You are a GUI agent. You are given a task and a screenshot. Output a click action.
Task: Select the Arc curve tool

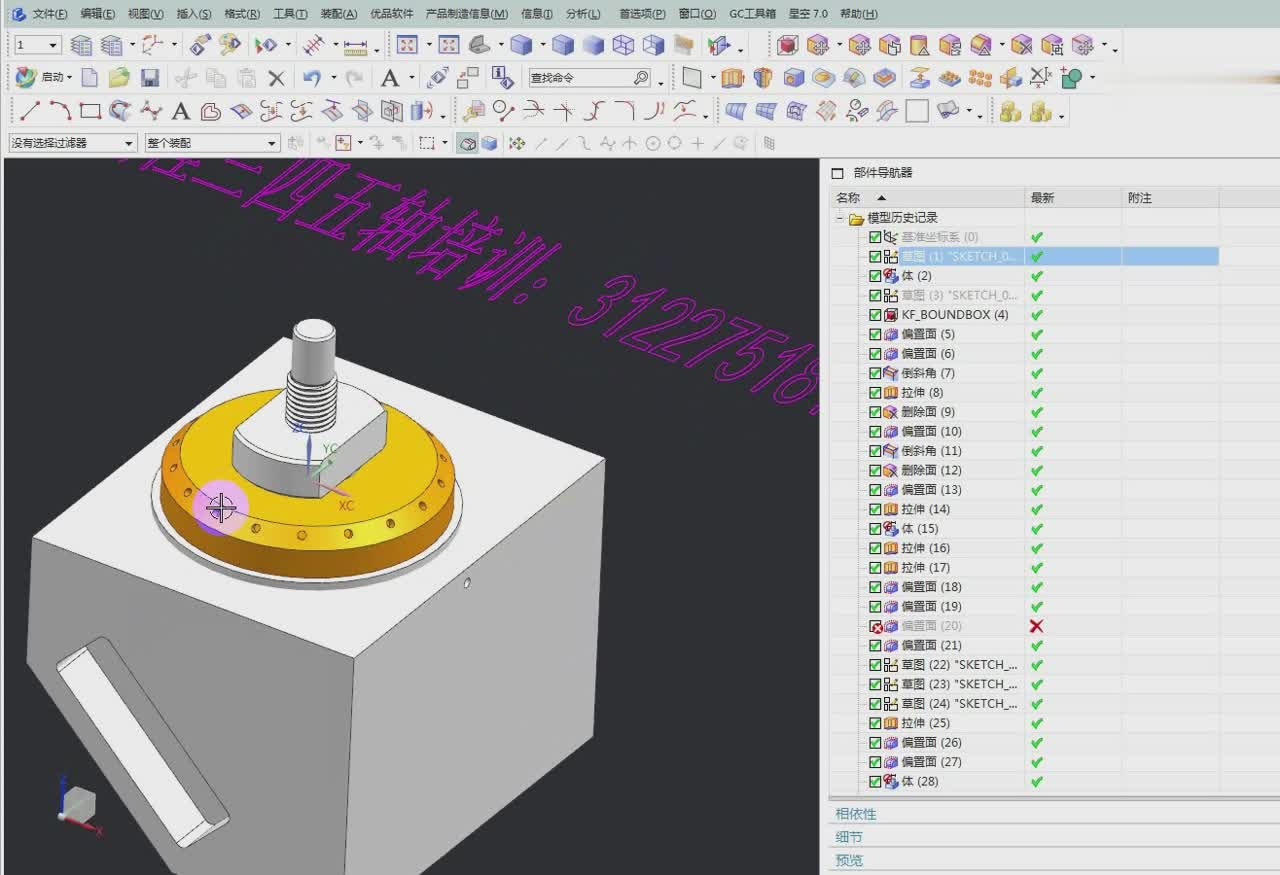click(60, 111)
